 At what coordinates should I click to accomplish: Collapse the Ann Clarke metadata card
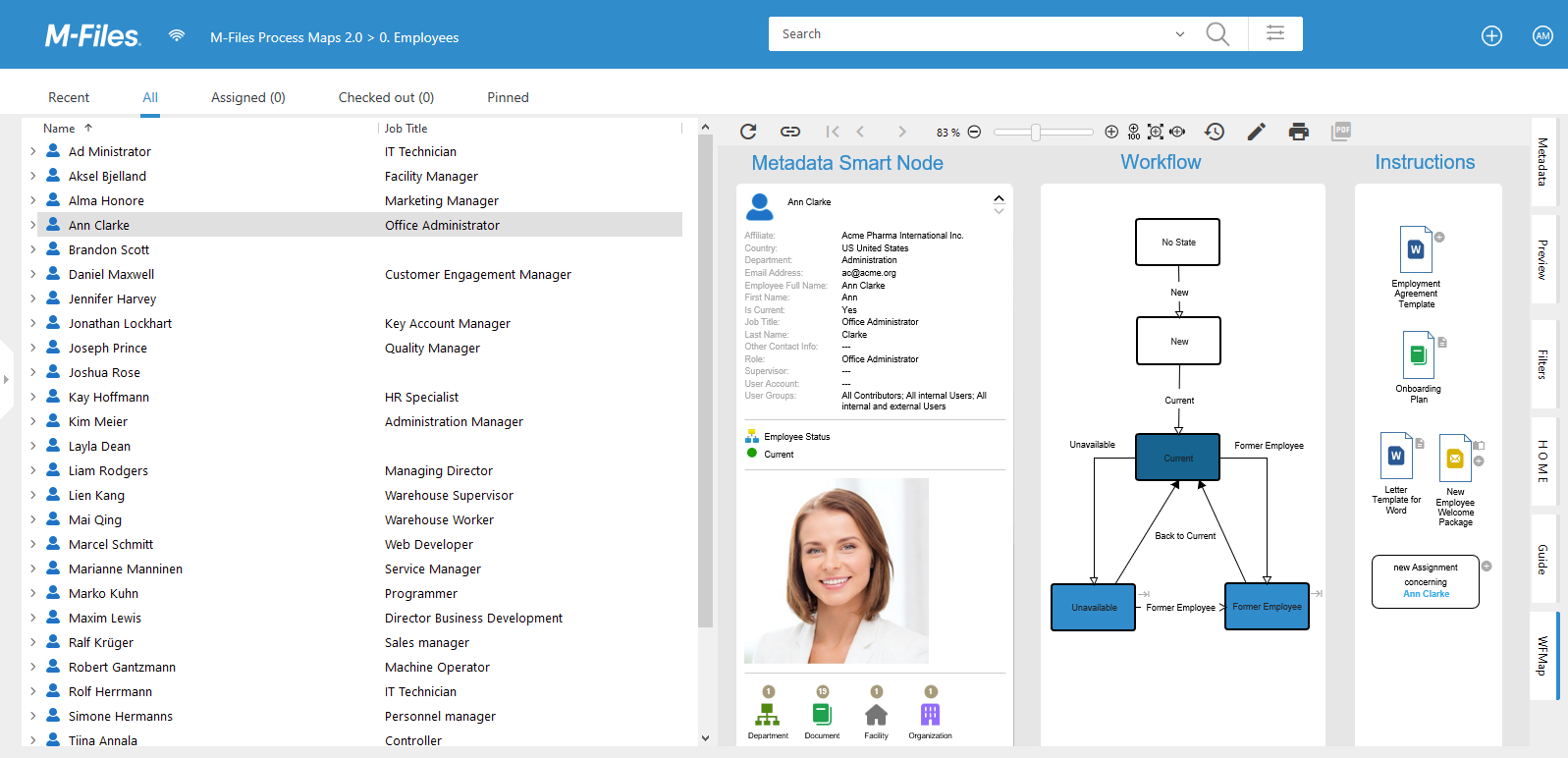pos(999,198)
